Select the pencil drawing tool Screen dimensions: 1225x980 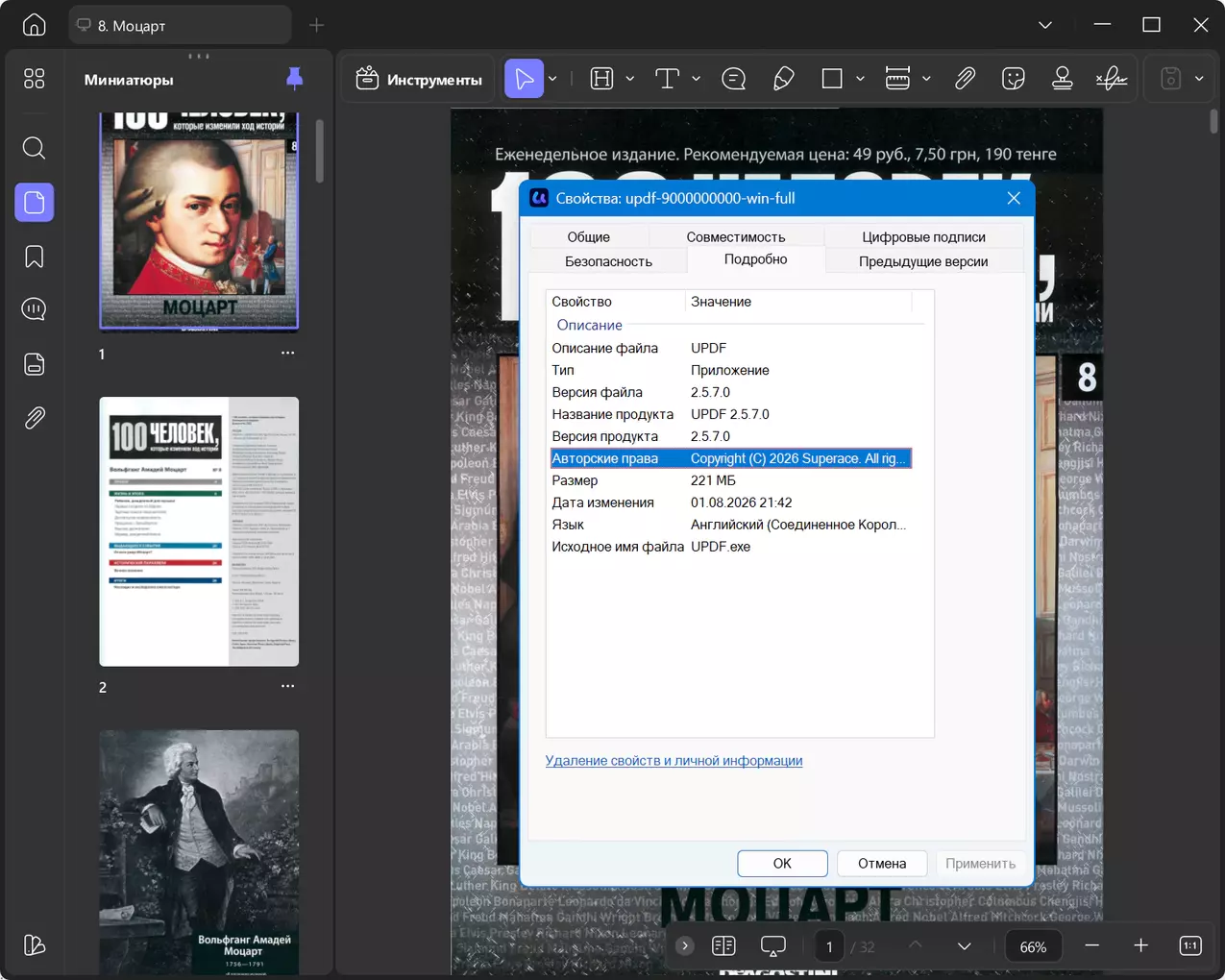(x=784, y=79)
